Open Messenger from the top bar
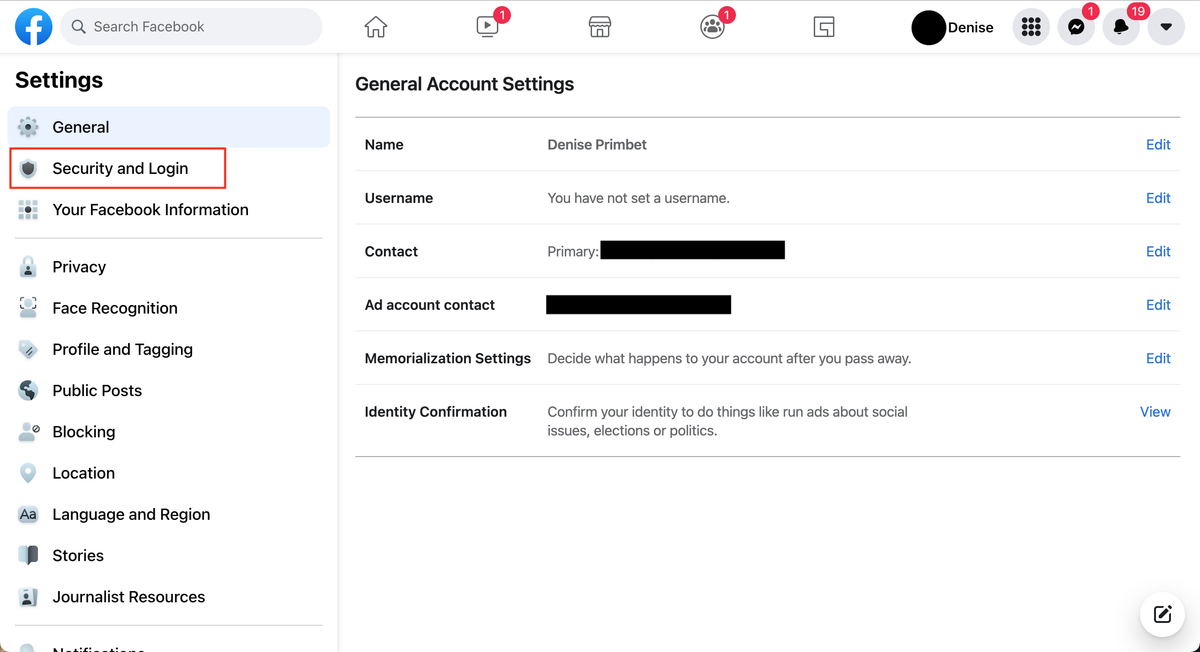The image size is (1200, 652). point(1076,27)
